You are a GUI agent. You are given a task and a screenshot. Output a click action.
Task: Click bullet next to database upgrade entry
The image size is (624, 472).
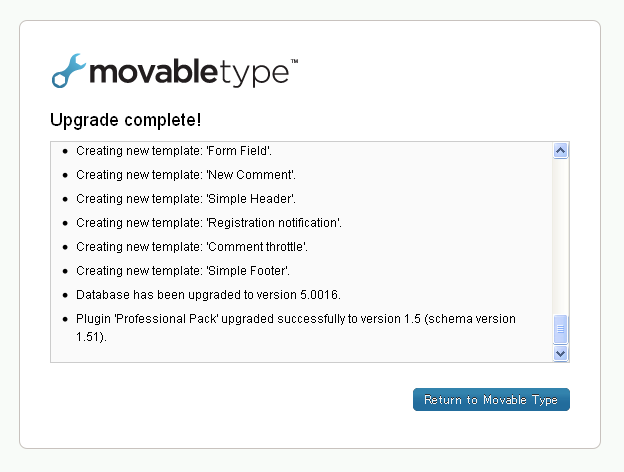65,295
